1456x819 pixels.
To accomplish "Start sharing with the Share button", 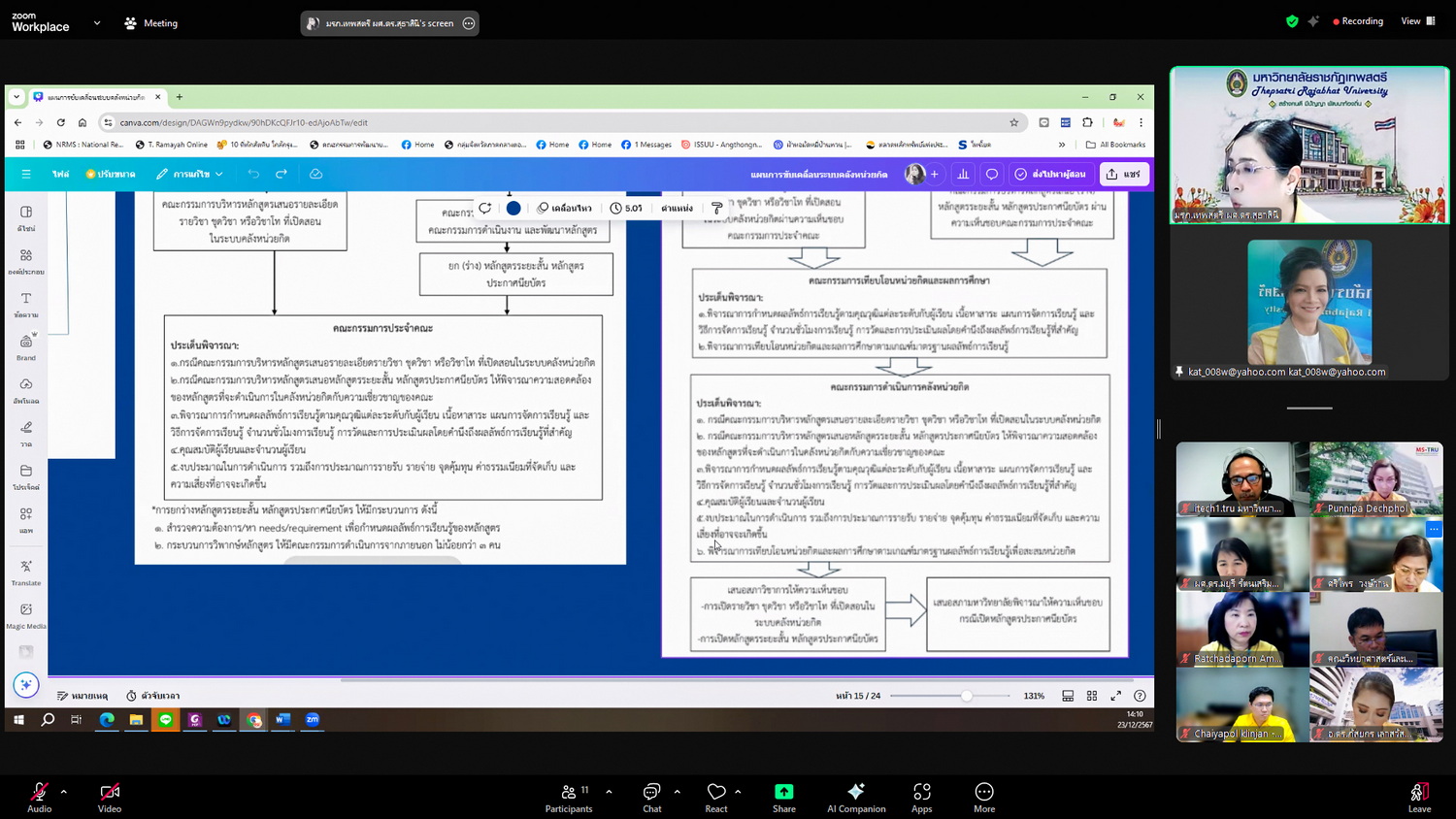I will (x=783, y=797).
